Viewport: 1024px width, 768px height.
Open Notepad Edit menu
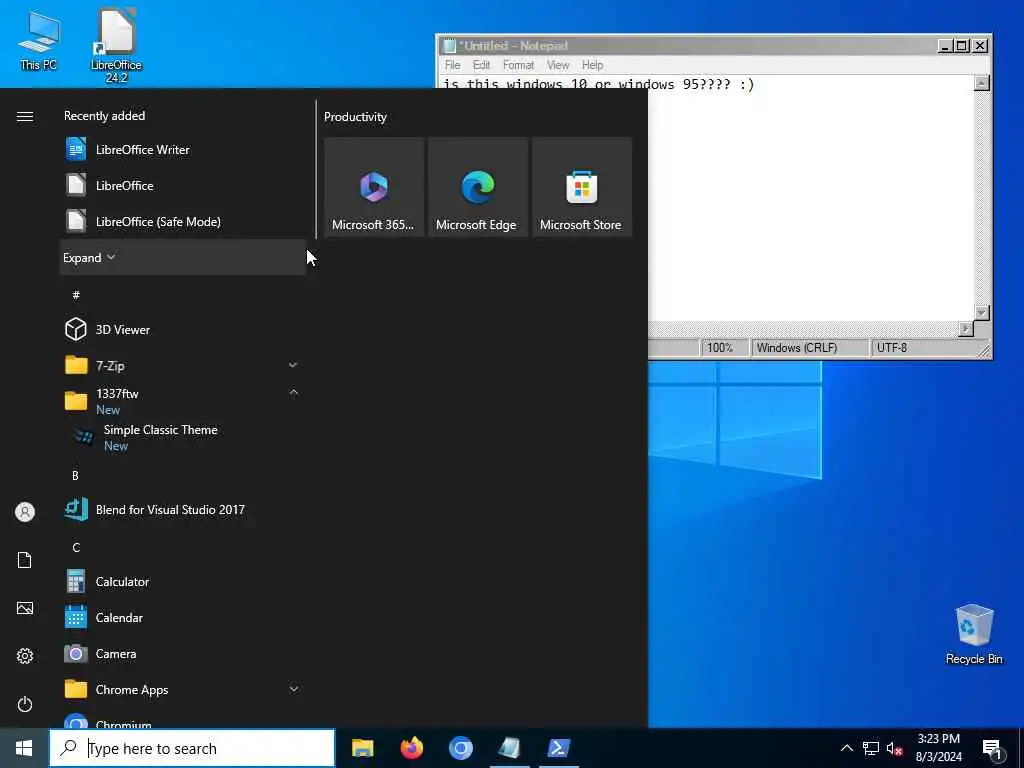[x=481, y=65]
